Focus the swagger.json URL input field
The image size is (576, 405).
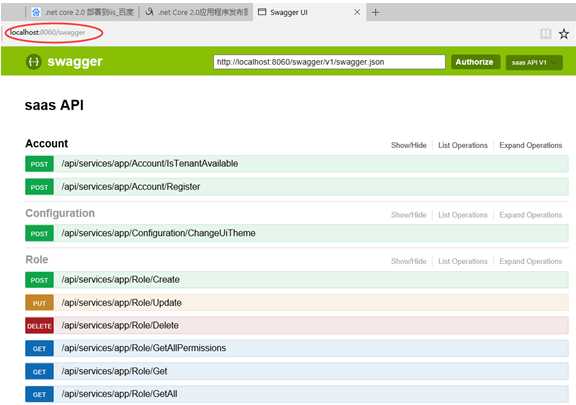point(329,62)
